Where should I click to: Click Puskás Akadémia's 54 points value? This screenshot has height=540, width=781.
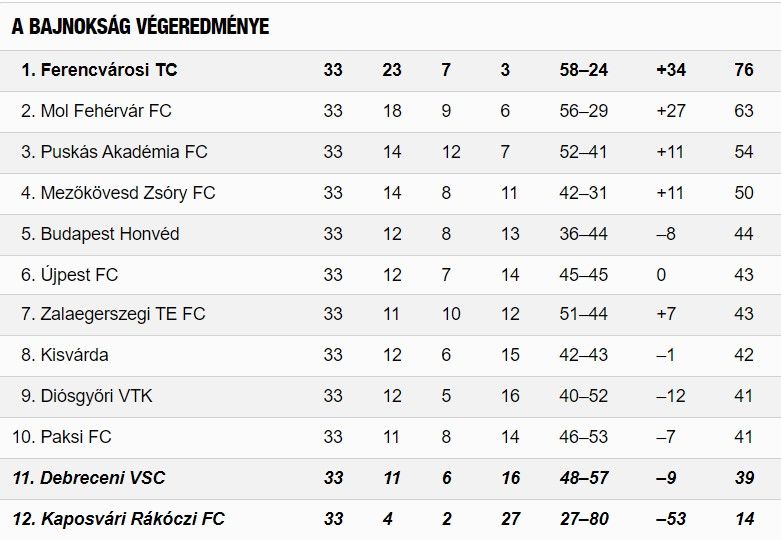click(744, 152)
